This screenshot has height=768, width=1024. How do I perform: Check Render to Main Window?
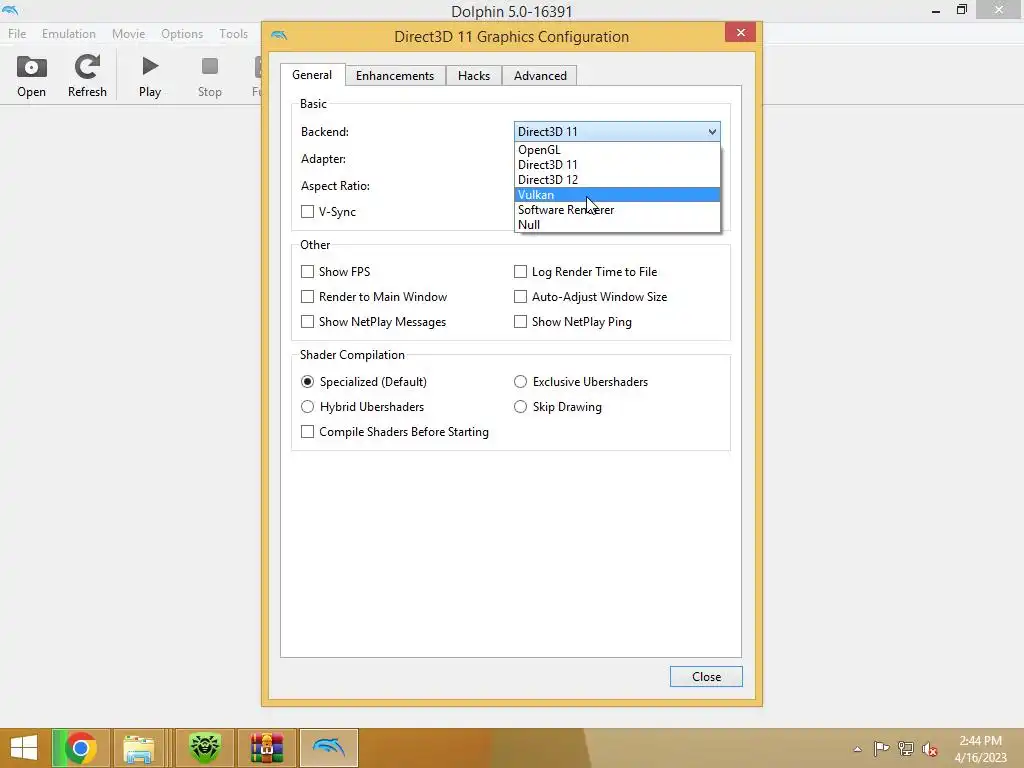[x=307, y=296]
